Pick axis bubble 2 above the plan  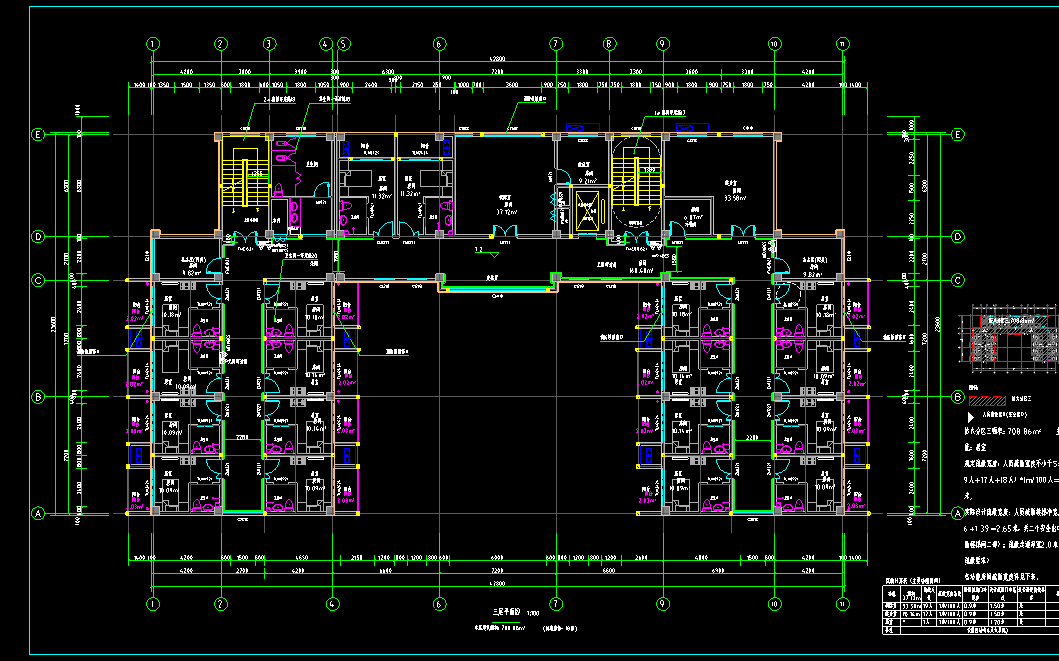pos(221,44)
